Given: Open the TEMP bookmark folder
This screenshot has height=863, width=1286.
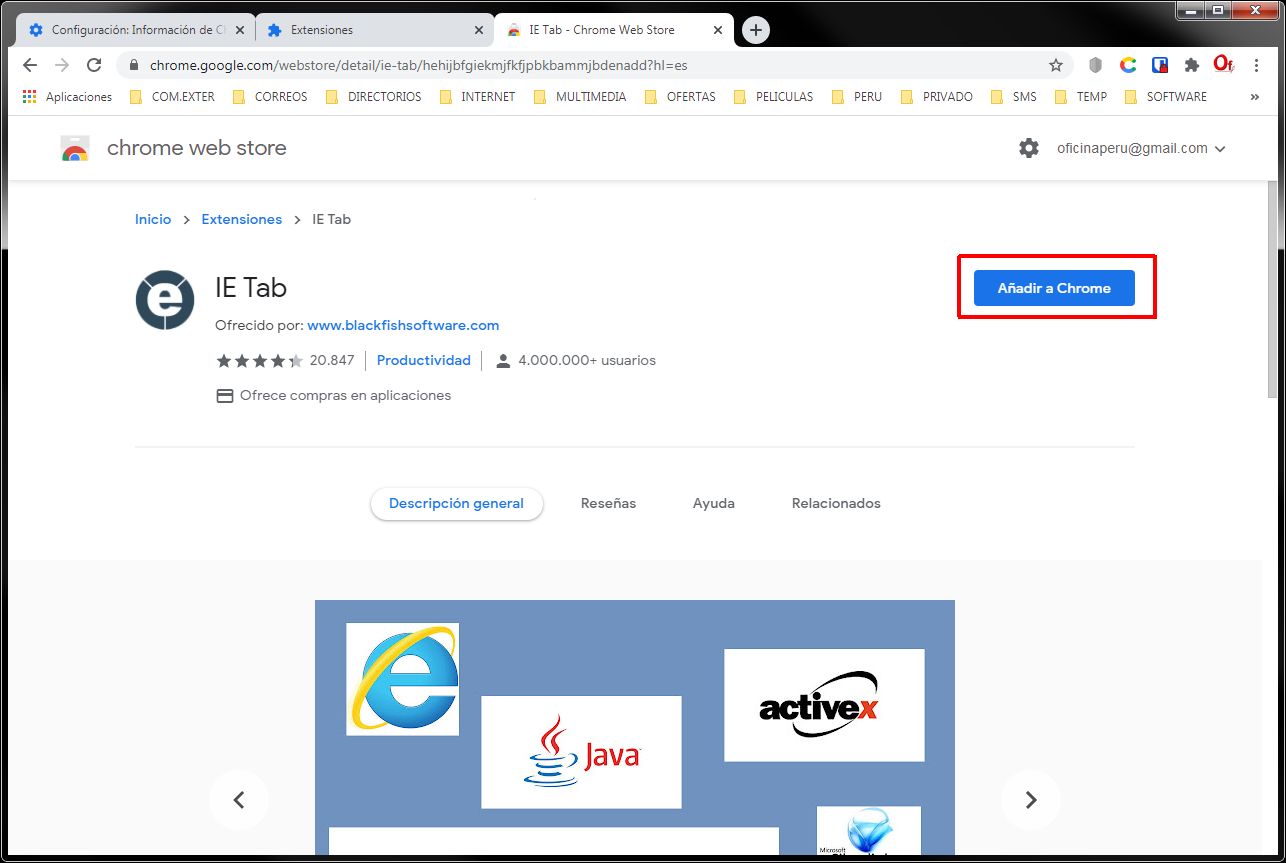Looking at the screenshot, I should (1081, 97).
